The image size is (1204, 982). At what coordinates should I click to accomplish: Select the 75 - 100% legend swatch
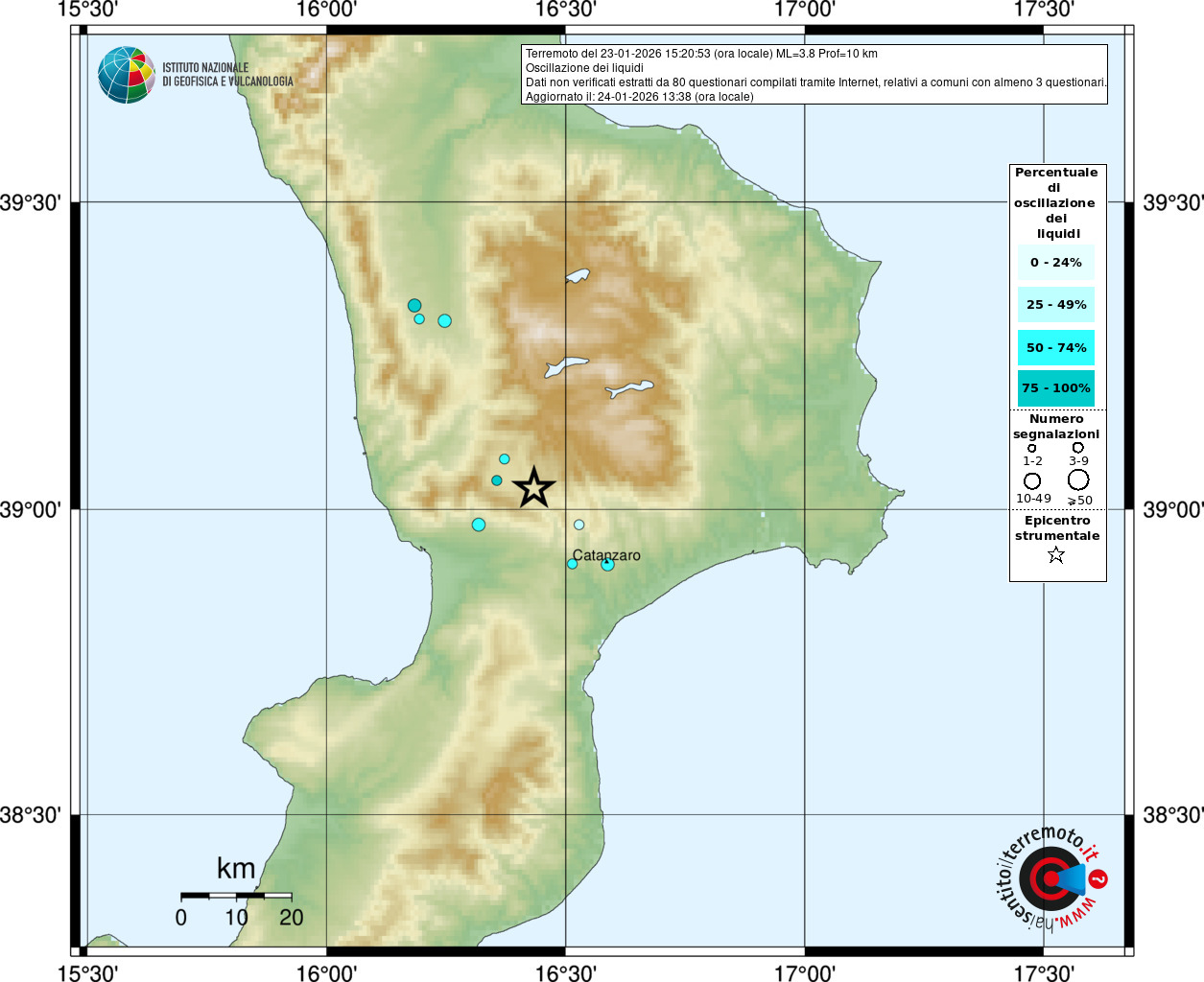[x=1056, y=388]
